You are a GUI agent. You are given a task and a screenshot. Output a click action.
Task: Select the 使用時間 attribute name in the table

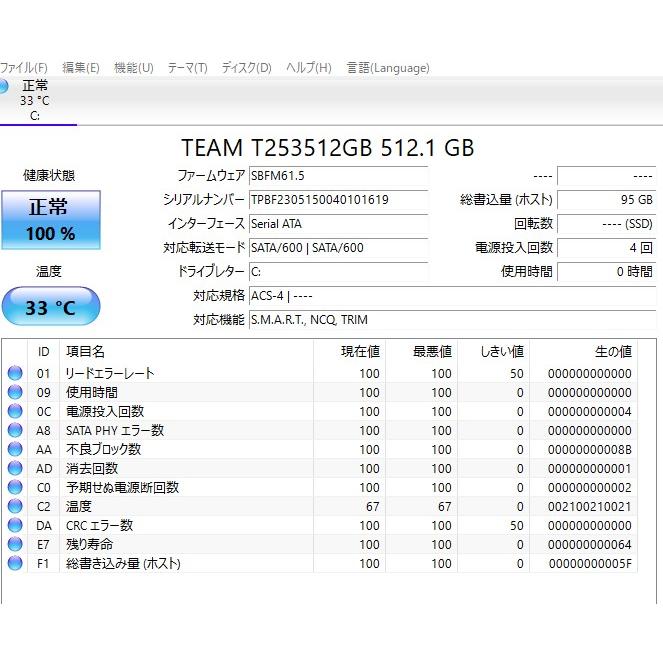92,392
